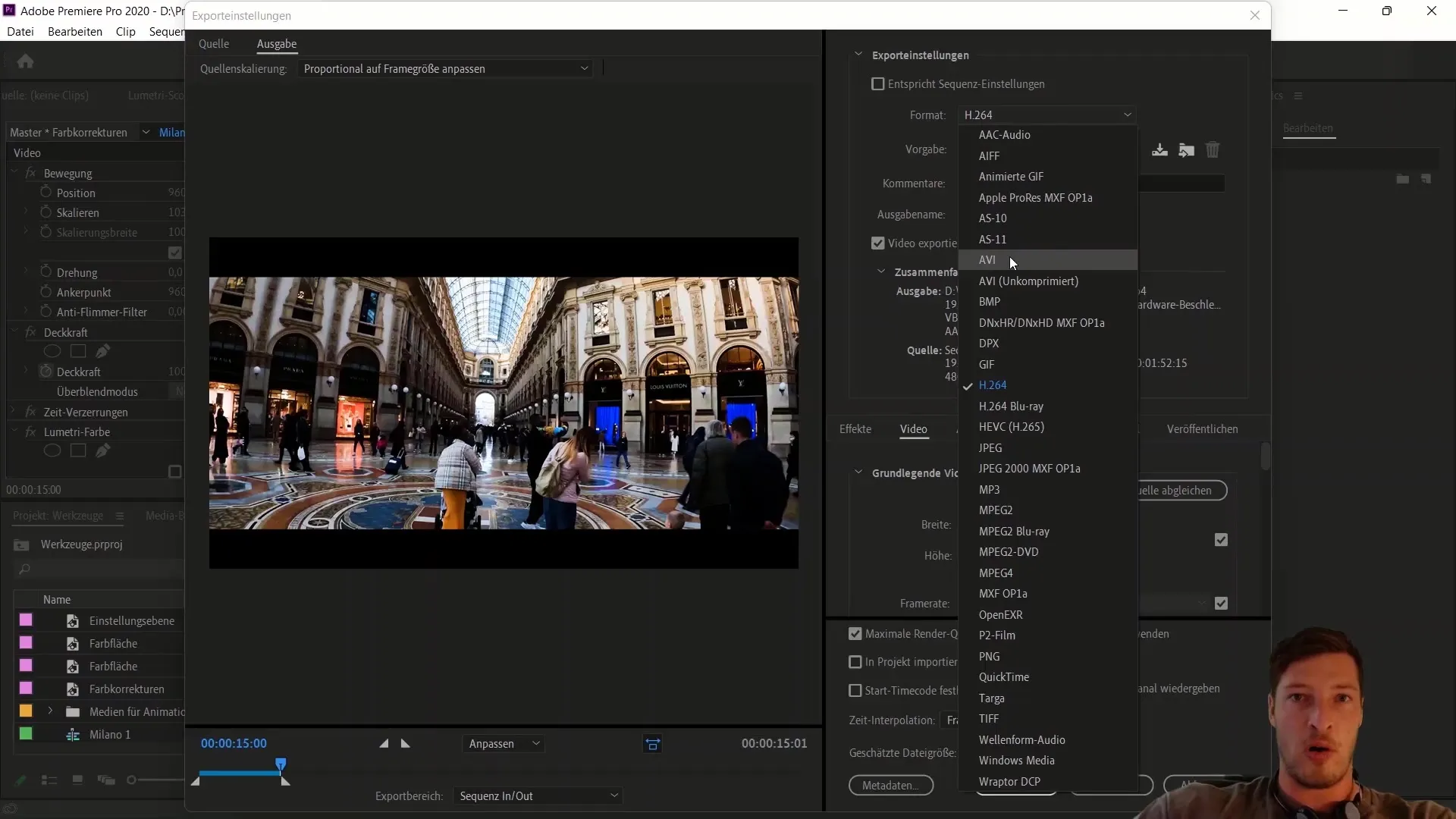Pick MPEG4 from the format list
The height and width of the screenshot is (819, 1456).
pyautogui.click(x=1048, y=573)
